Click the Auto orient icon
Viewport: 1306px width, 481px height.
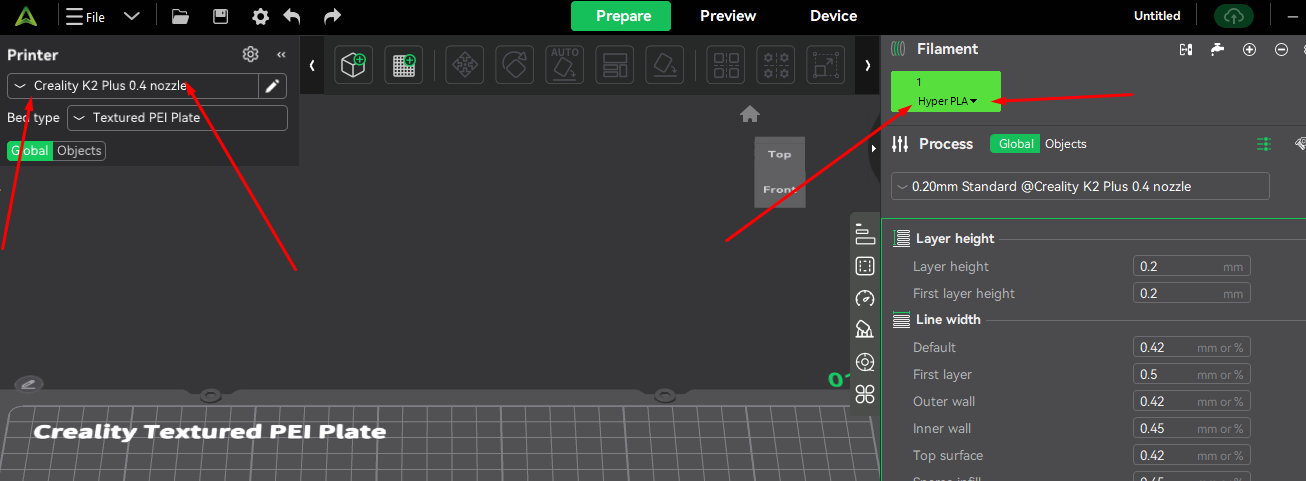pos(565,65)
